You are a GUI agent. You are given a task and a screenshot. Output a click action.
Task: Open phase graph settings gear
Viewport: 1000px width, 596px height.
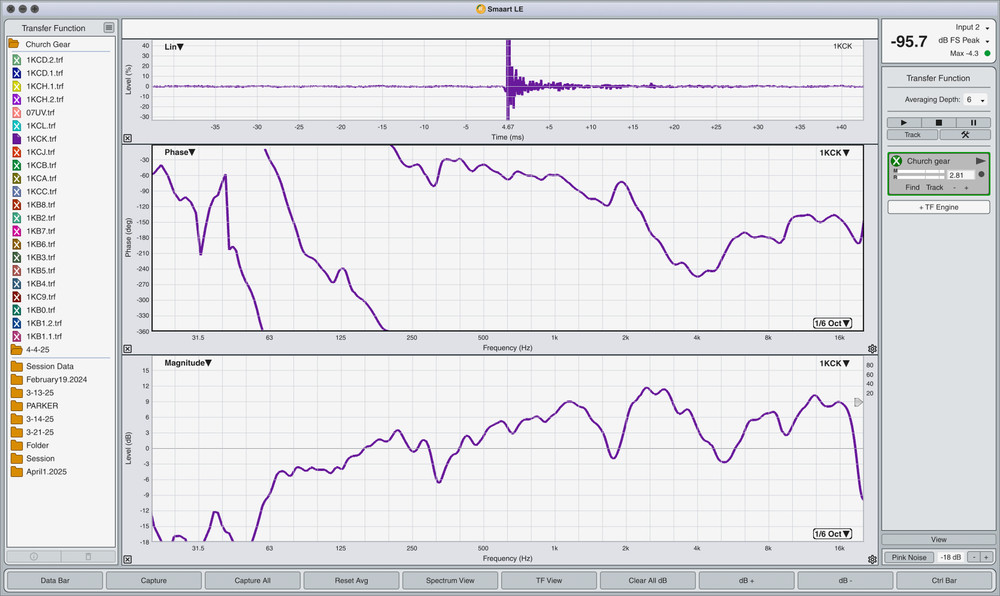[x=873, y=348]
